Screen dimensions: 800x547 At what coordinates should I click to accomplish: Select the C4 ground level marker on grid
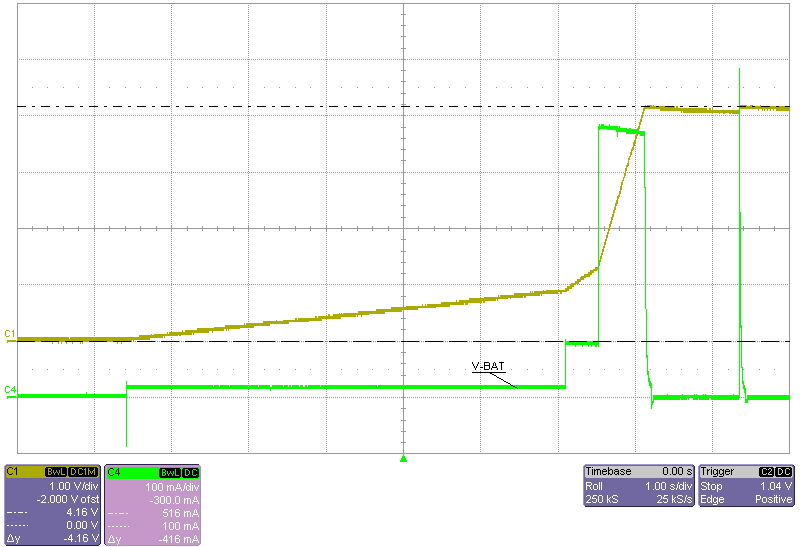10,391
